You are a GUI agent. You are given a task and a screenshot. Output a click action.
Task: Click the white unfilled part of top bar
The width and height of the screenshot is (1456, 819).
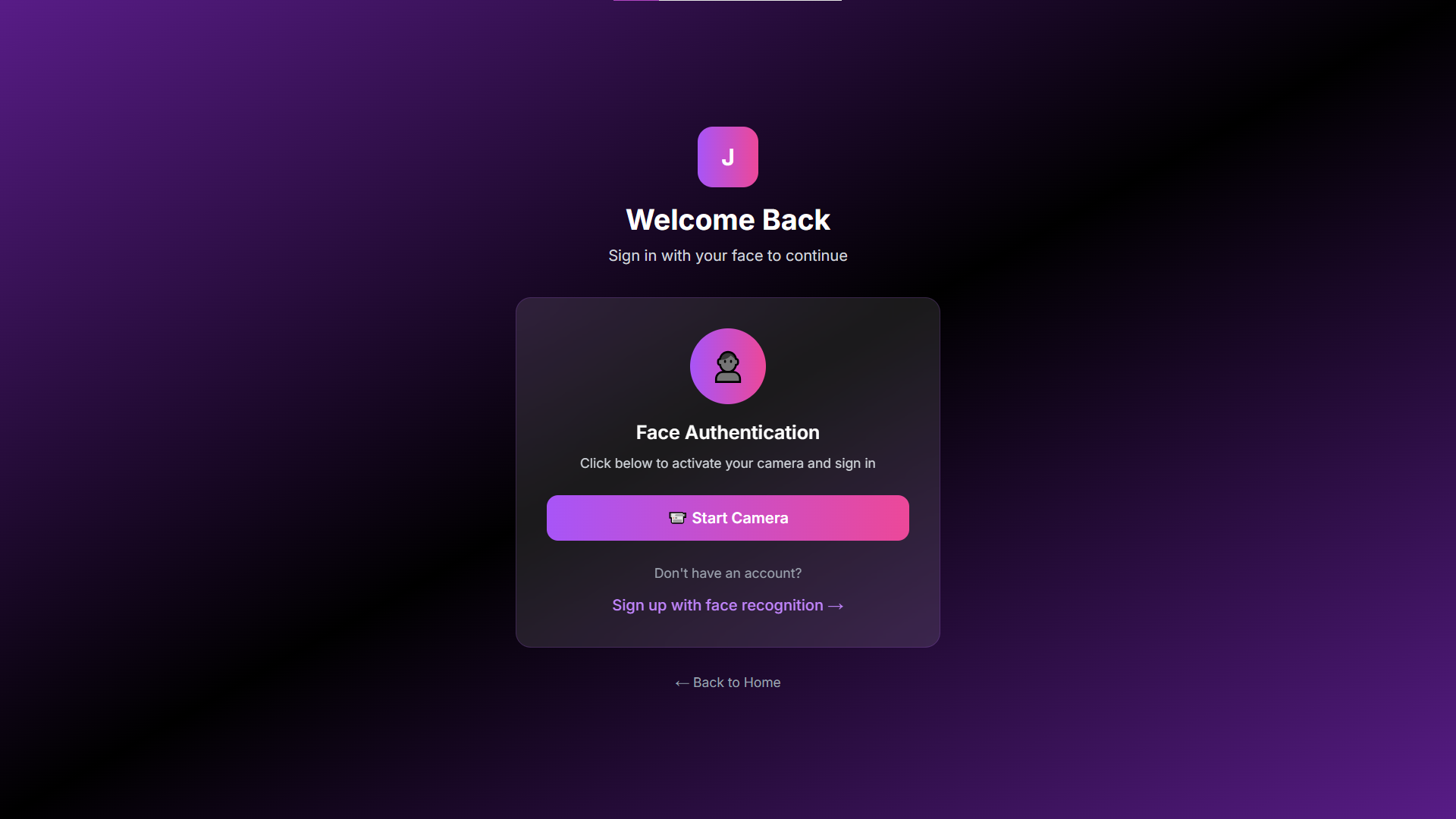click(751, 1)
